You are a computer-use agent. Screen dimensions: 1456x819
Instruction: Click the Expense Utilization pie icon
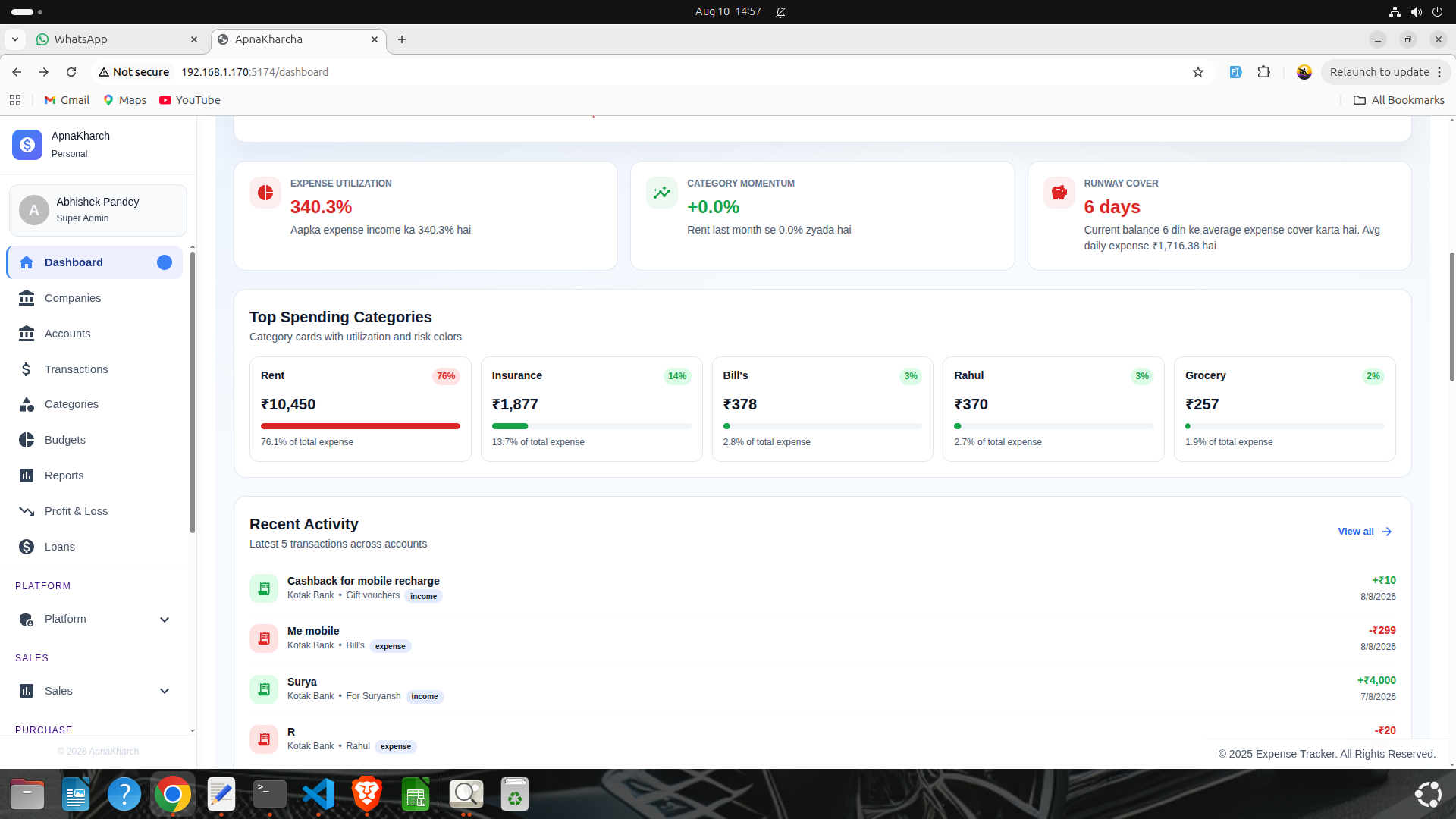(x=265, y=193)
